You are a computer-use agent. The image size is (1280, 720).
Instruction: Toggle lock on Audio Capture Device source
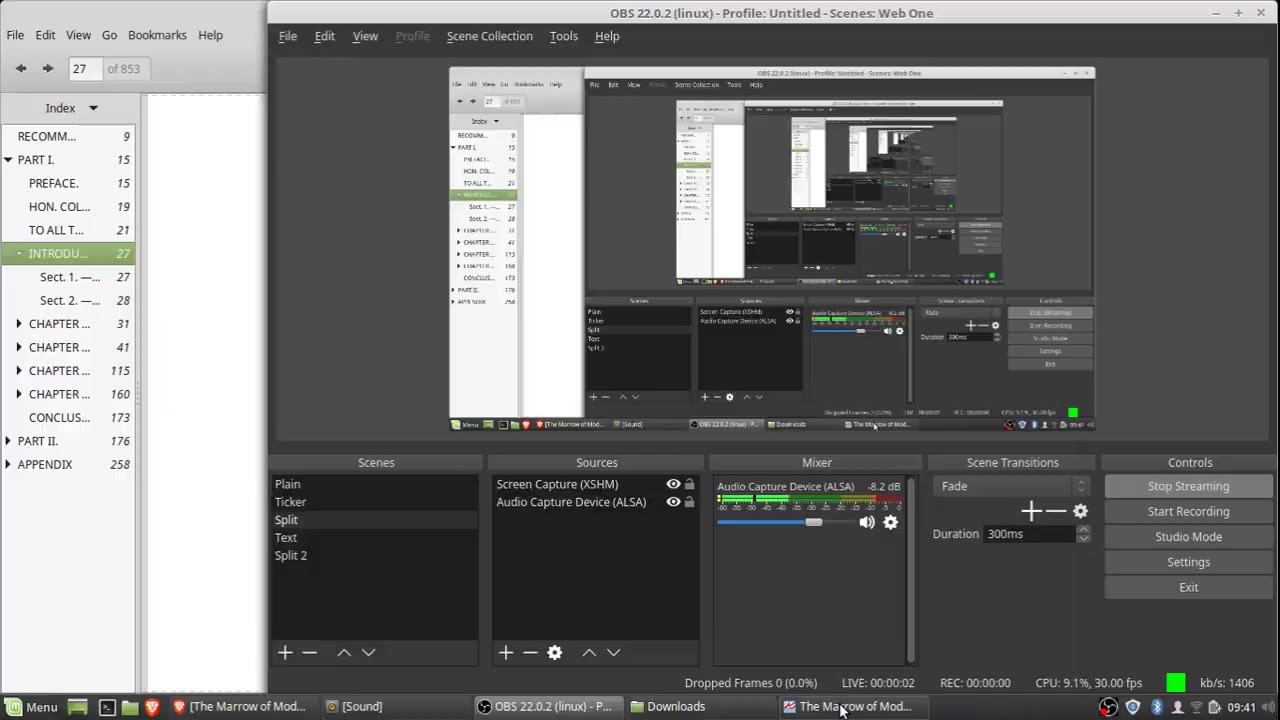tap(689, 502)
